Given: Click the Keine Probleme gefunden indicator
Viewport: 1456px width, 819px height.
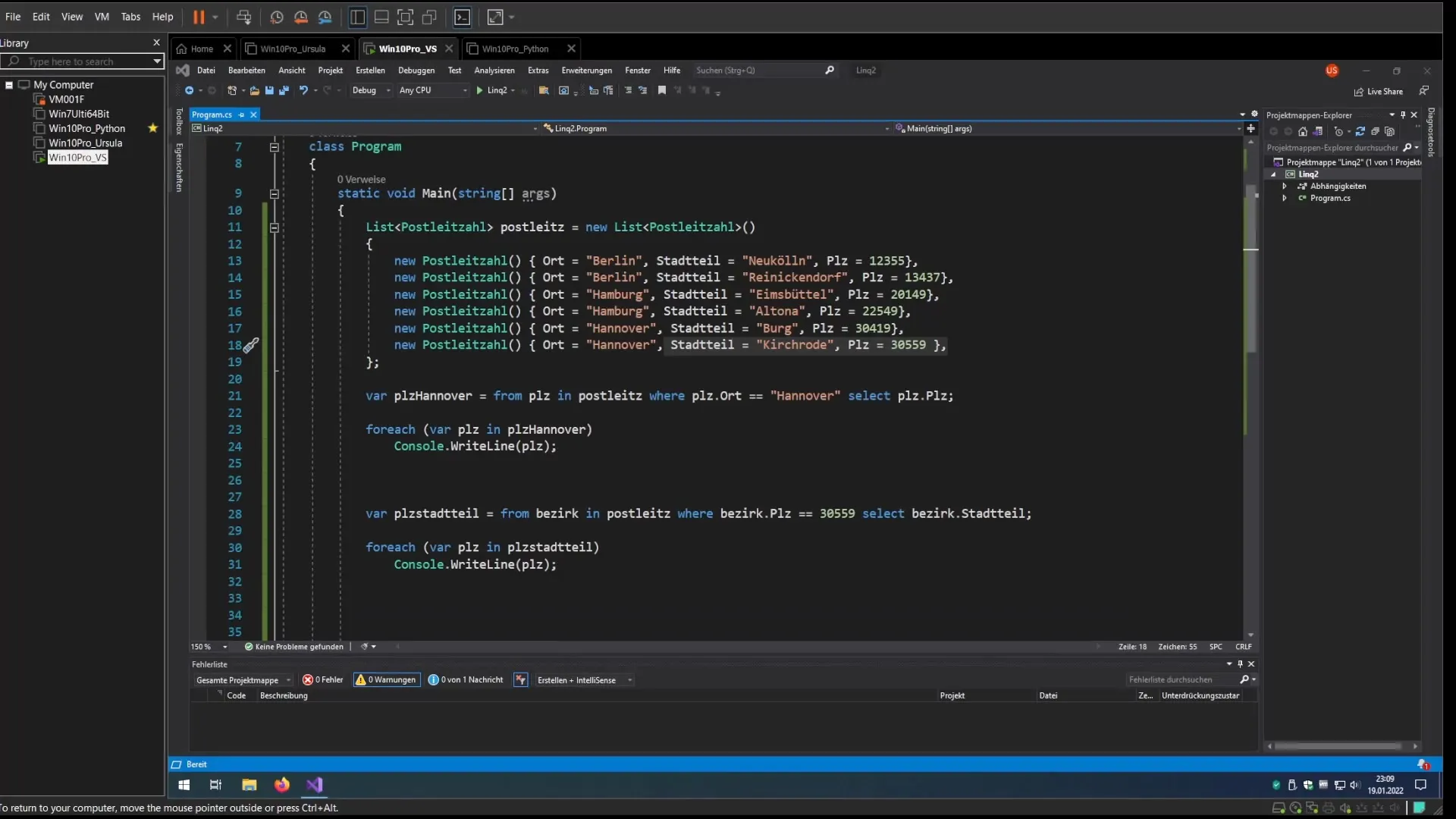Looking at the screenshot, I should click(x=293, y=647).
